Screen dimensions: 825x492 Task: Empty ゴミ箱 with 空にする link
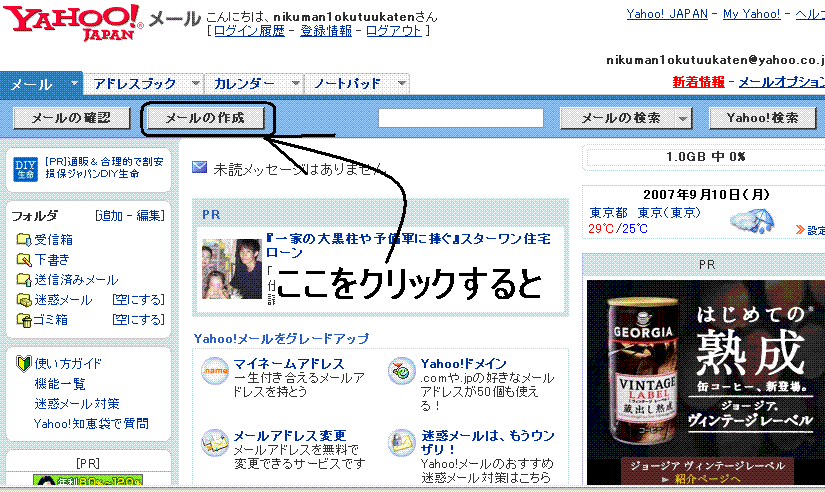(x=138, y=320)
